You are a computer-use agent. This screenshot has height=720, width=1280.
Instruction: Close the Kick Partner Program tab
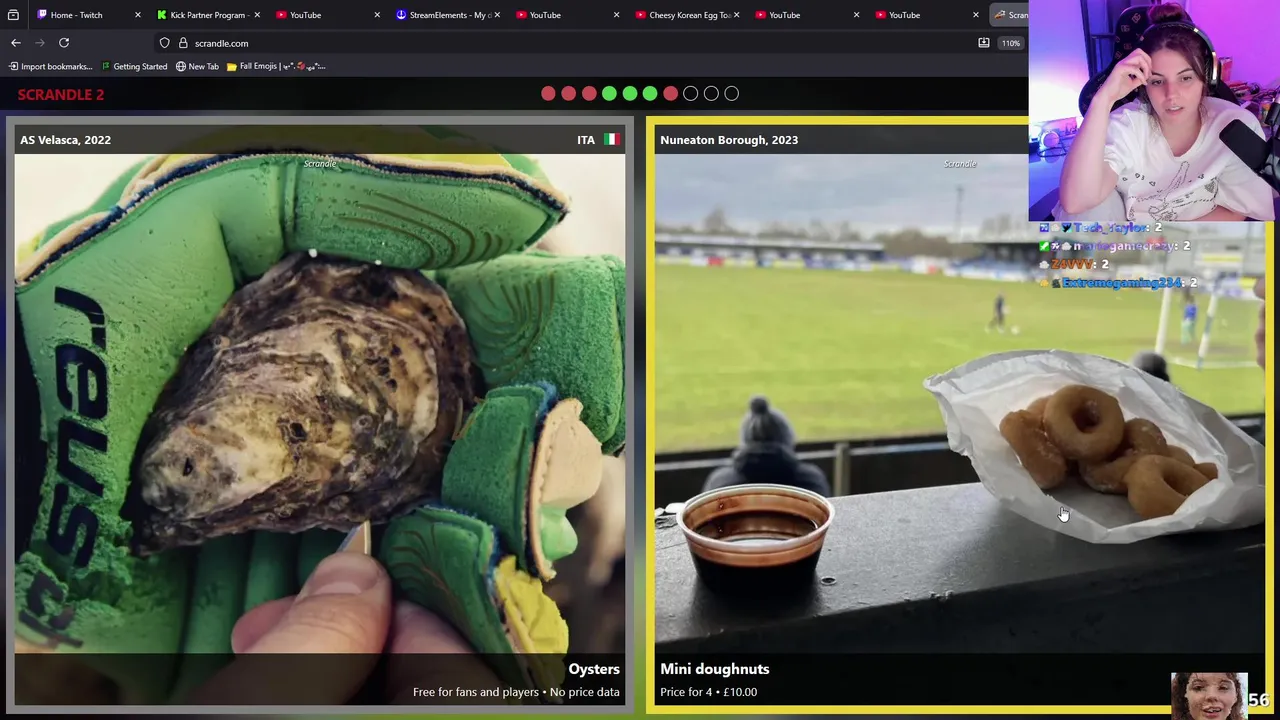[x=257, y=15]
